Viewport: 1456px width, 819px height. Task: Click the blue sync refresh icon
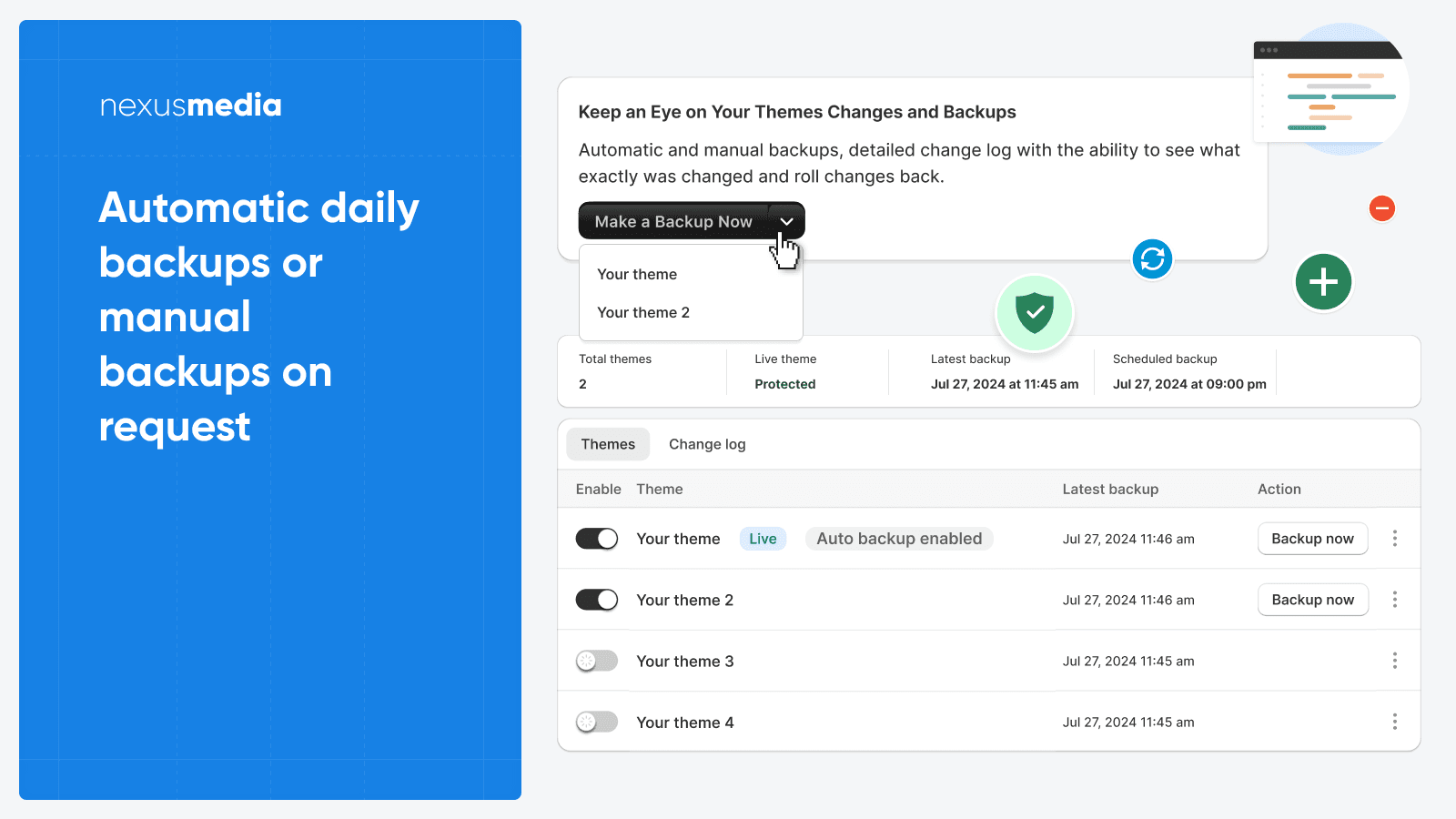(1152, 259)
